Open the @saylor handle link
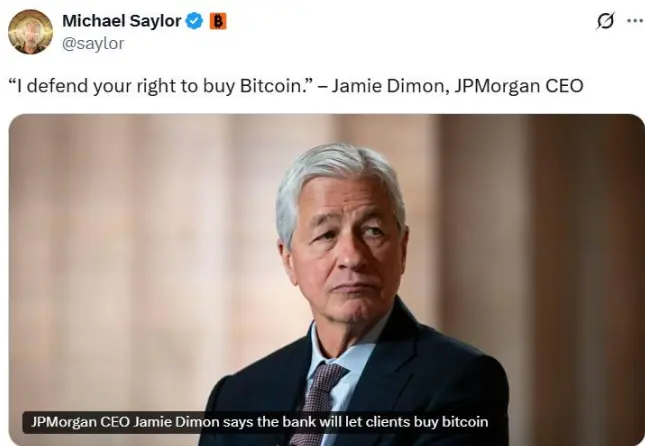Image resolution: width=645 pixels, height=446 pixels. click(x=93, y=43)
